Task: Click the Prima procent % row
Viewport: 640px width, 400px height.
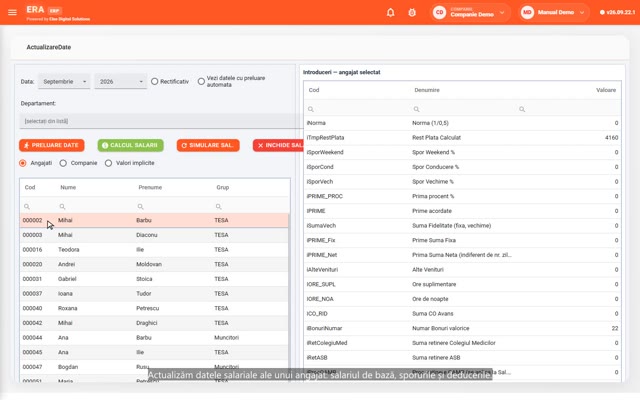Action: tap(462, 196)
